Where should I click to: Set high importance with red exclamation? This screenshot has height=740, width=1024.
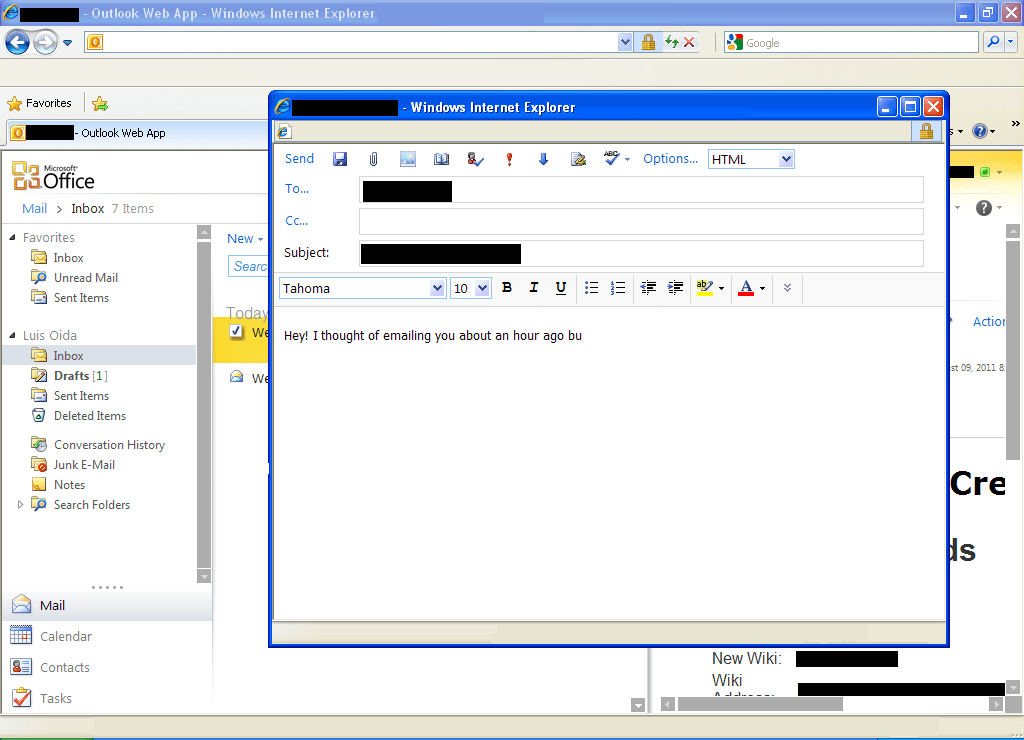[x=509, y=159]
